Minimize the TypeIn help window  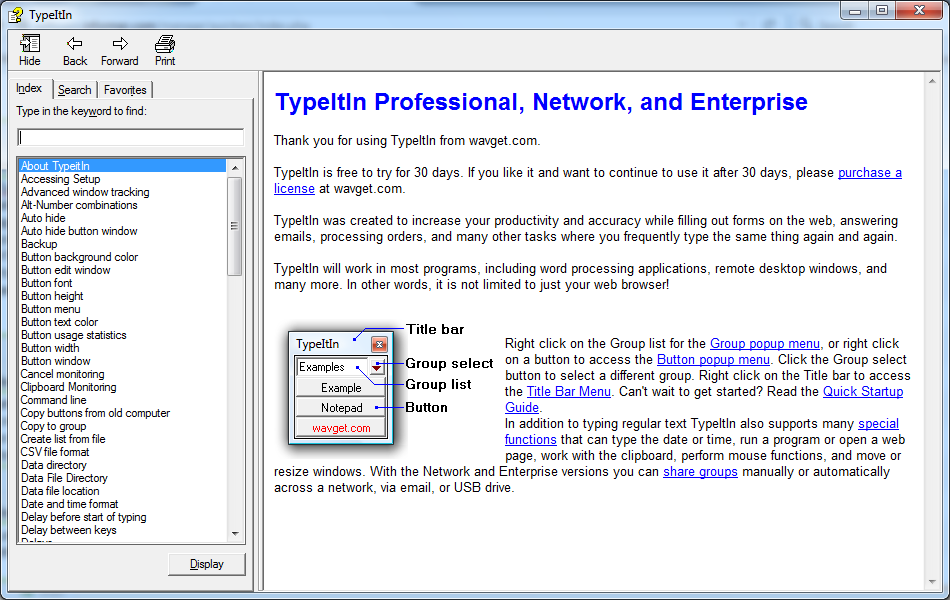click(x=855, y=10)
